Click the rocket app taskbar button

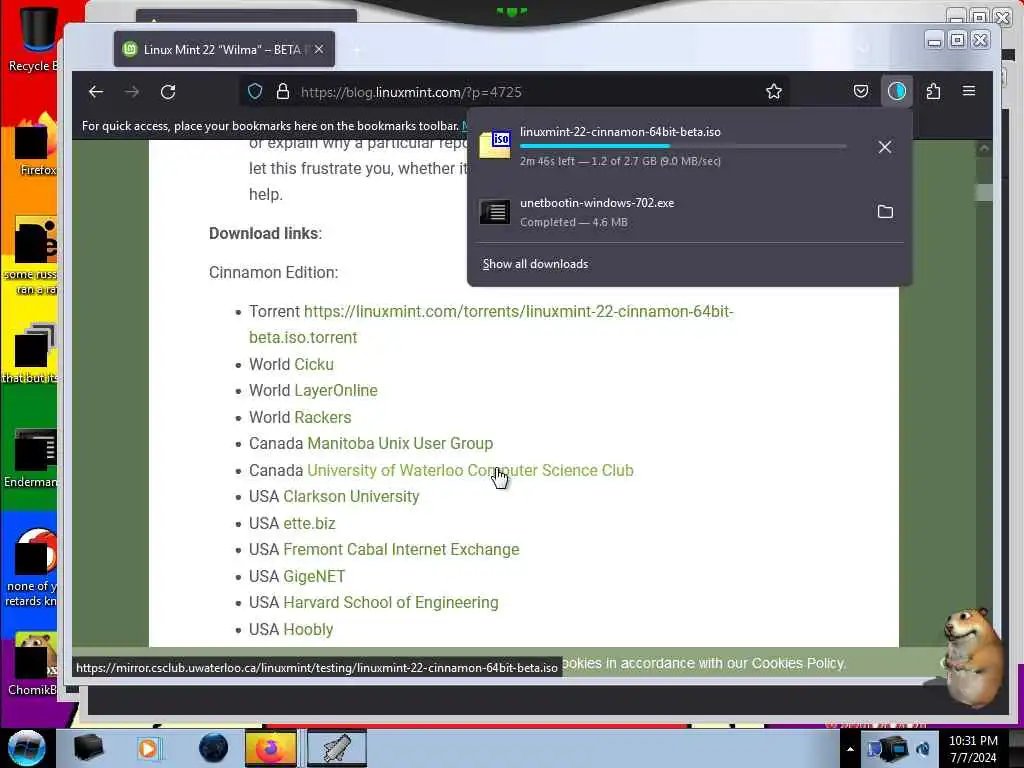(336, 748)
